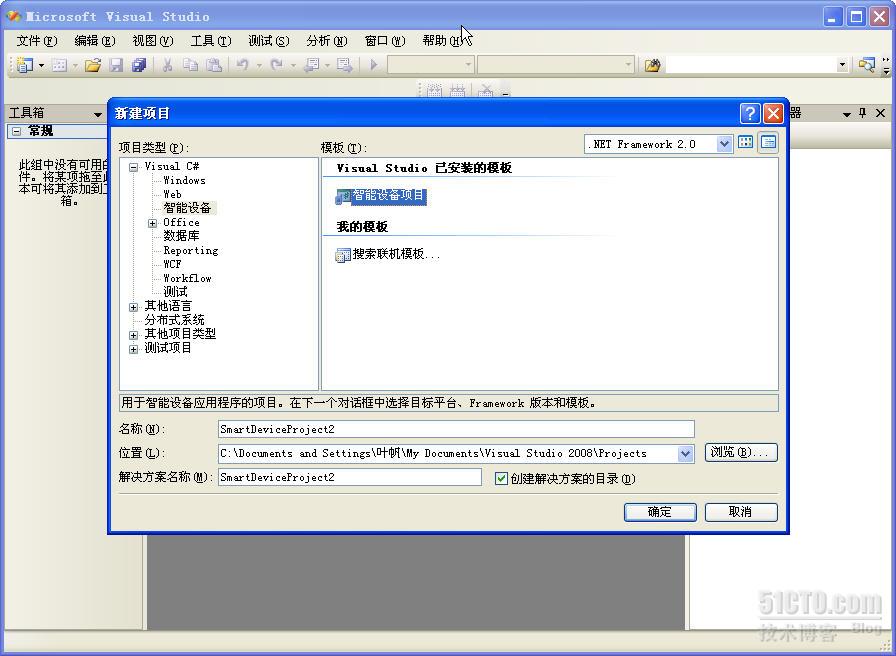Click the Paste clipboard icon

[214, 65]
